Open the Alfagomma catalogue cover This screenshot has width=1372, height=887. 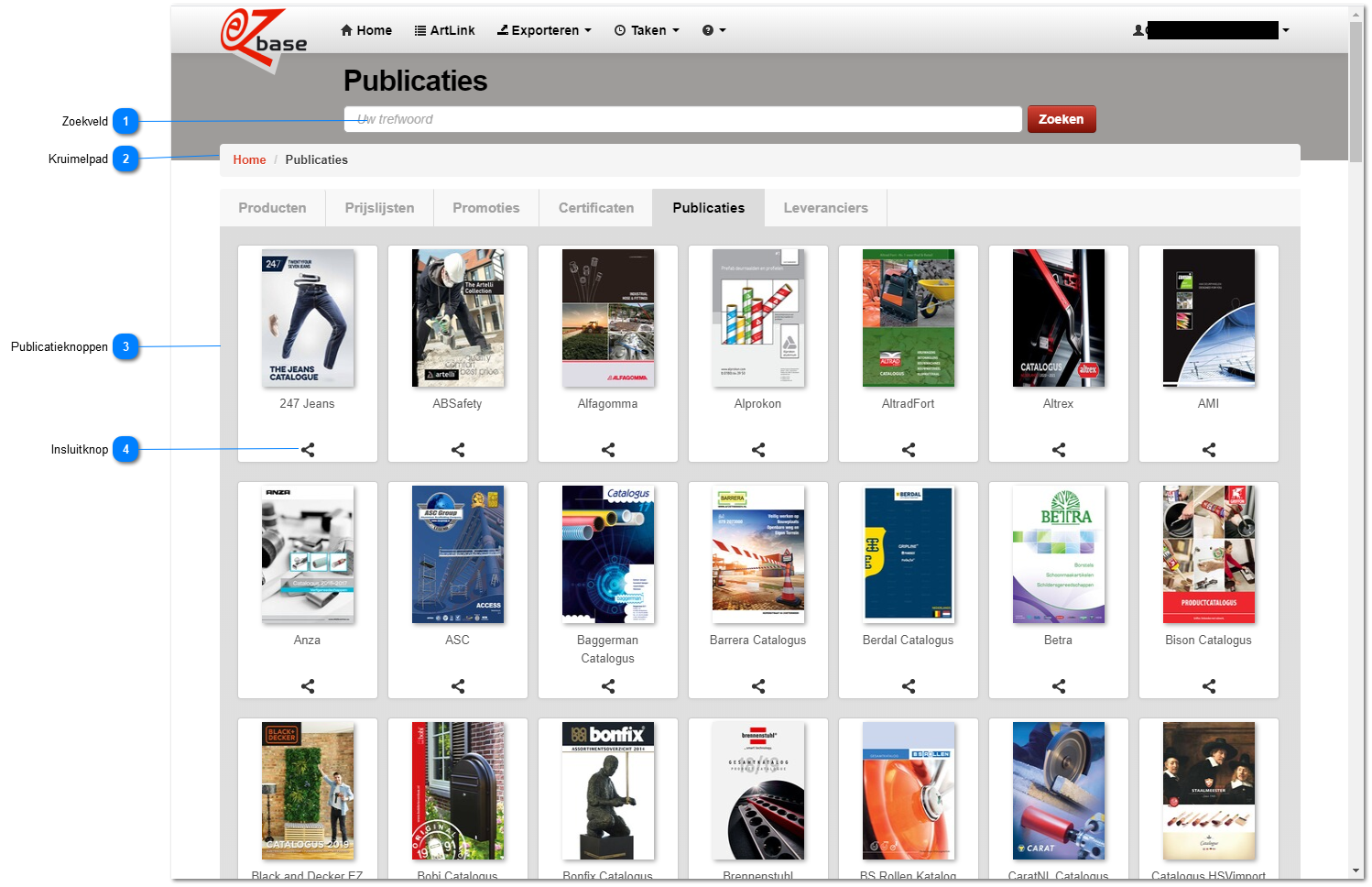point(608,318)
